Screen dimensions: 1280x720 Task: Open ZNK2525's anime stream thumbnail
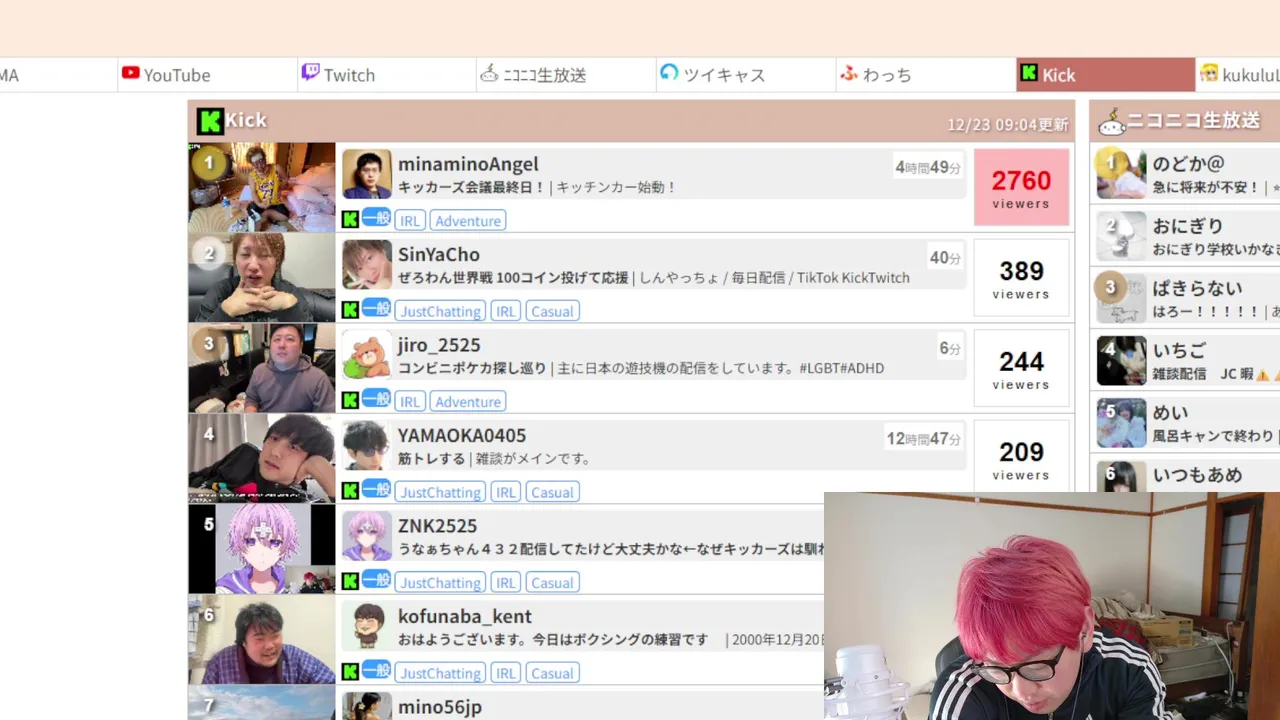pos(262,549)
